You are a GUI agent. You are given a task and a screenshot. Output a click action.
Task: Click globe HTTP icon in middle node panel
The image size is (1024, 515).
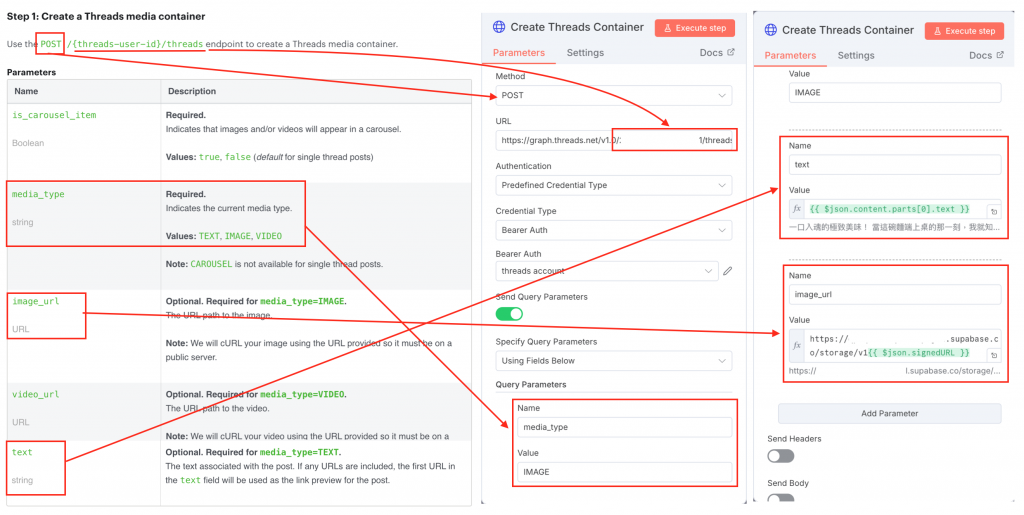[x=499, y=27]
